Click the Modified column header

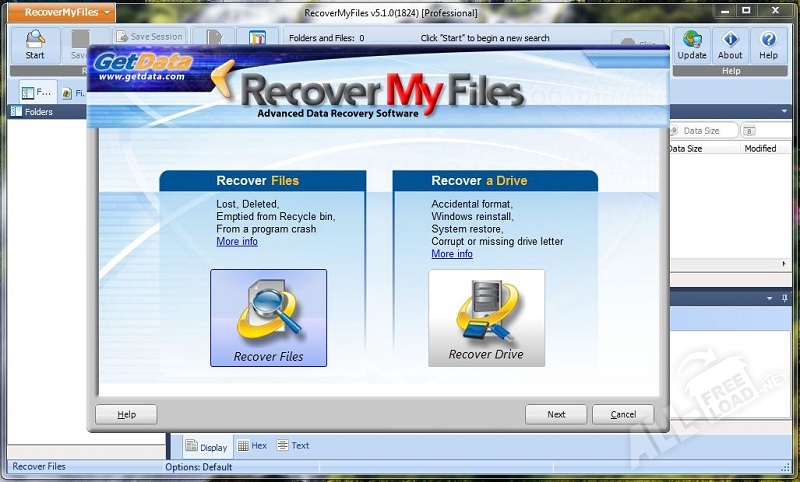(760, 148)
